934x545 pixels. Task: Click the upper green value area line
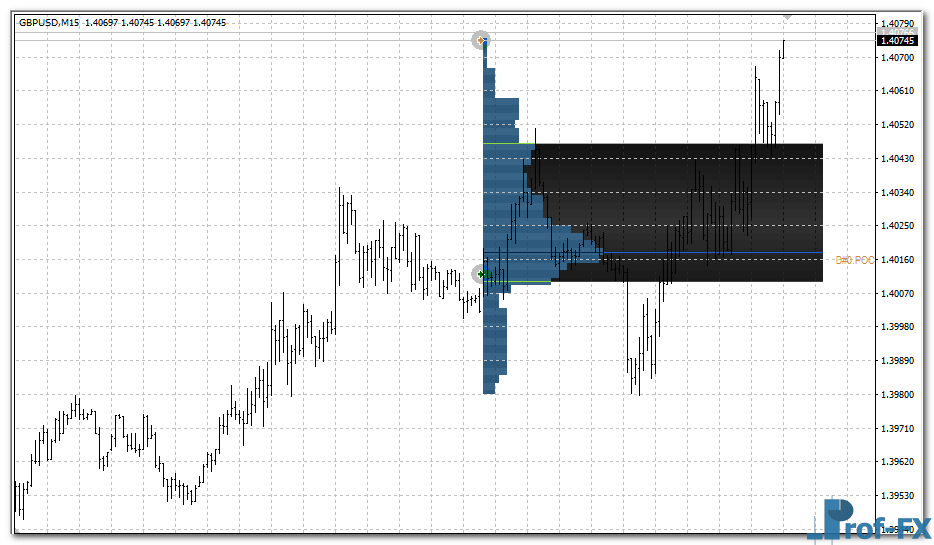point(505,145)
